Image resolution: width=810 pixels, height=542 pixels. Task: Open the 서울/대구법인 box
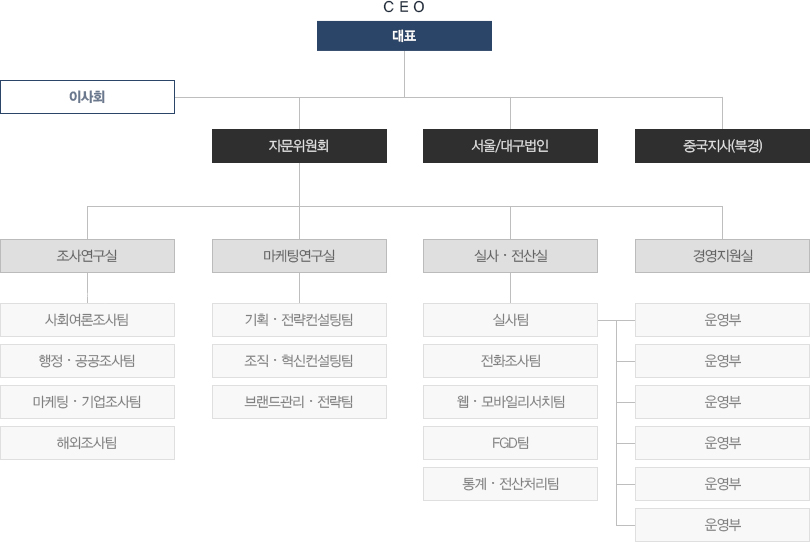point(510,146)
